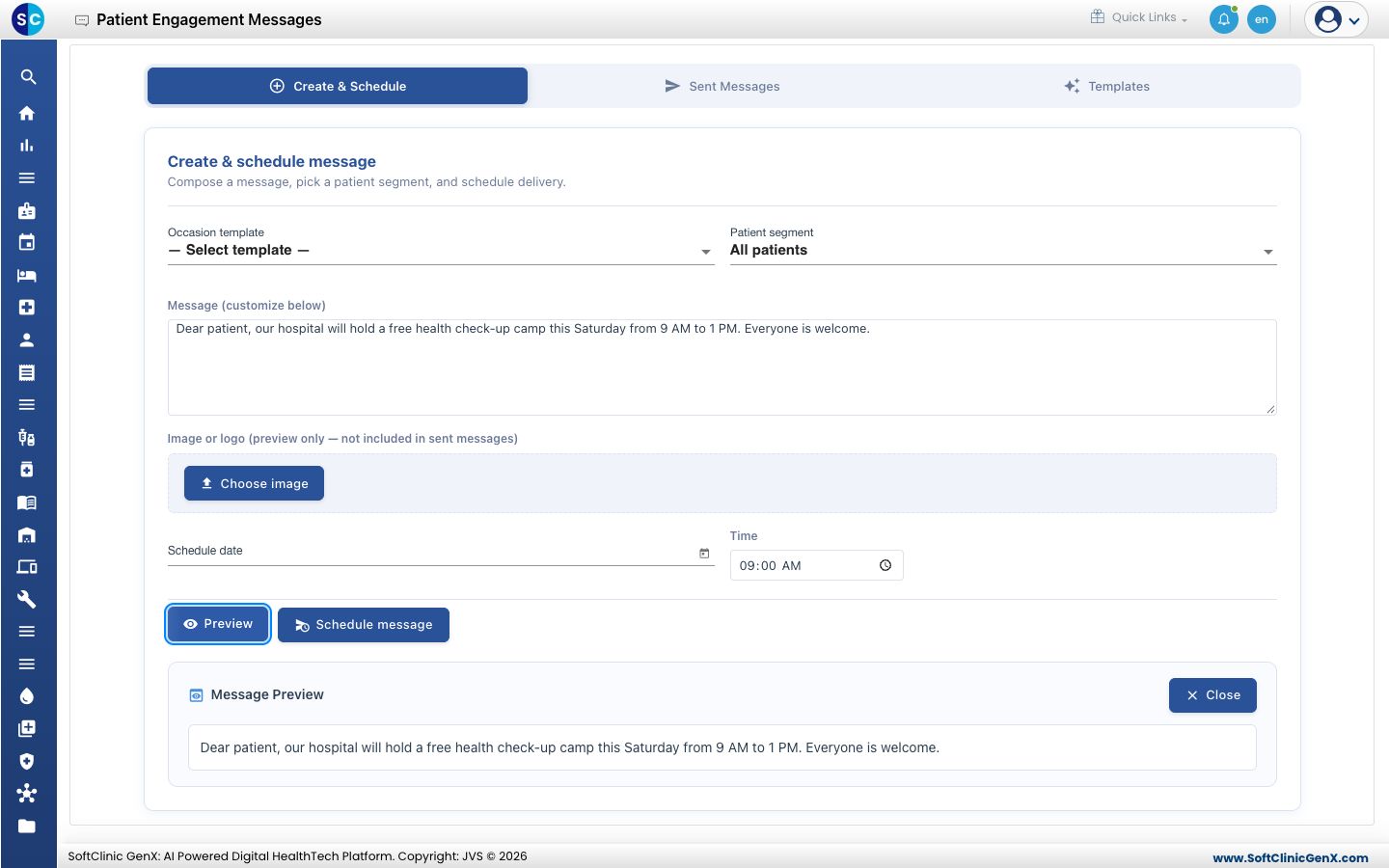Open the person profile sidebar icon
1389x868 pixels.
pyautogui.click(x=27, y=340)
